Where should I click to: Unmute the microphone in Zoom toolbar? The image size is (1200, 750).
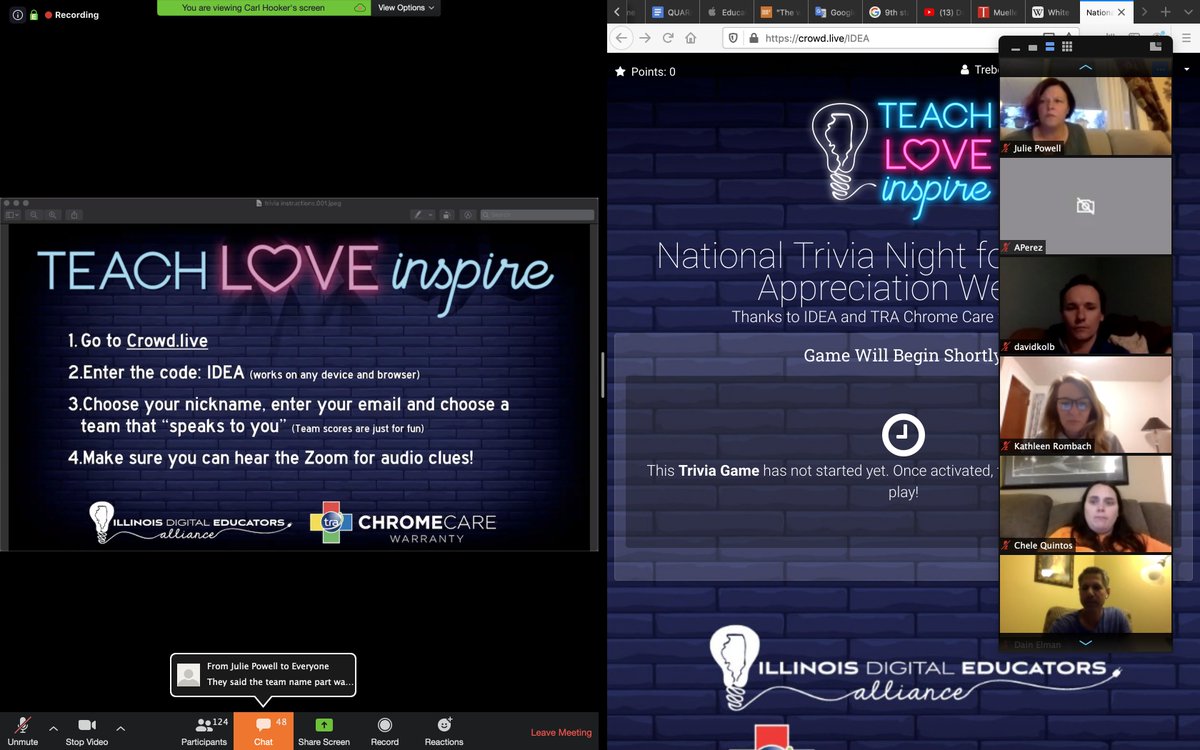coord(22,731)
